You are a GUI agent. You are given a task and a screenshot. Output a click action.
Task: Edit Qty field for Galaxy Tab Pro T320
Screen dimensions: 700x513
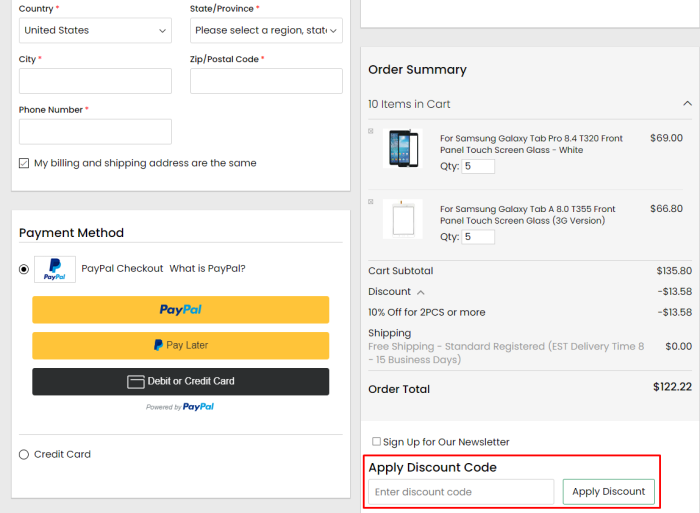tap(478, 167)
